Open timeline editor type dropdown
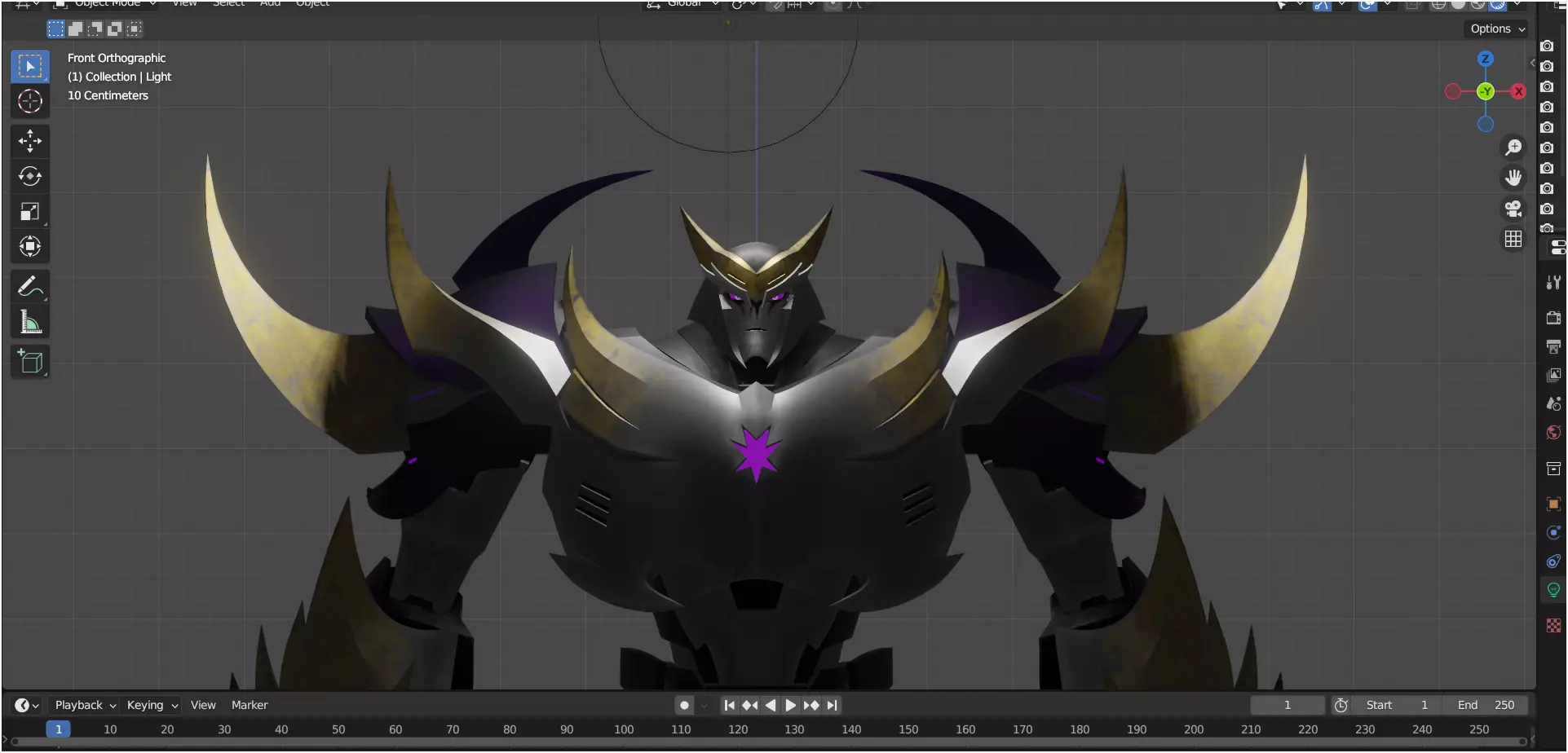 (27, 706)
